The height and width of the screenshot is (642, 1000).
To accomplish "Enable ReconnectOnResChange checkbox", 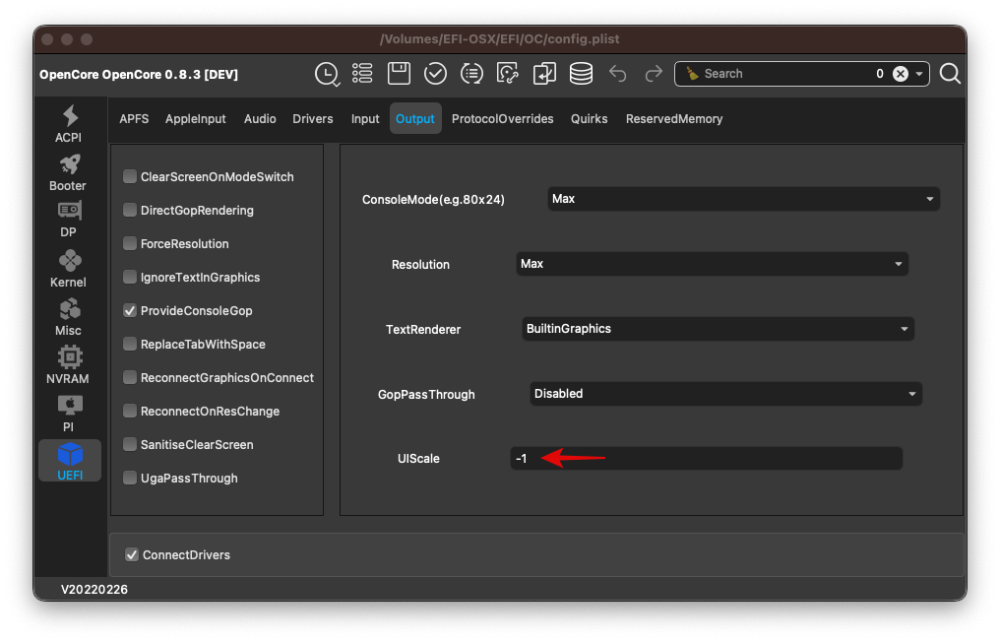I will (129, 411).
